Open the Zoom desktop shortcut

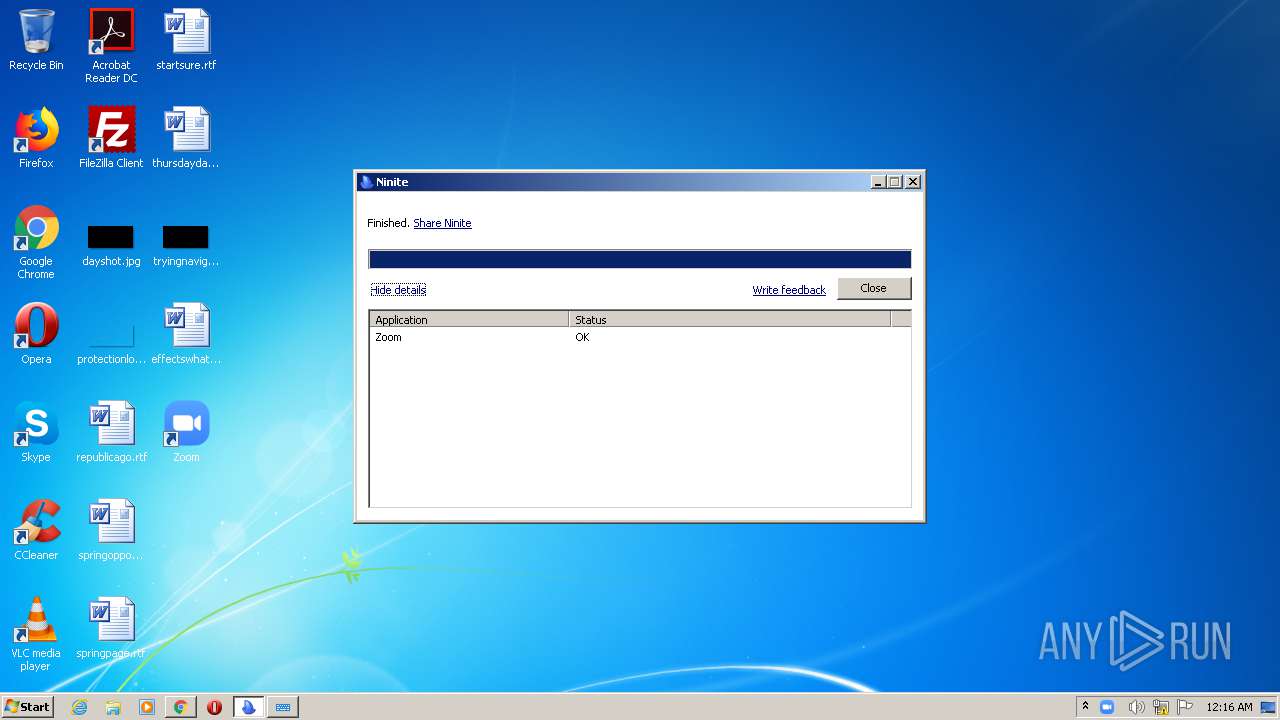click(186, 432)
